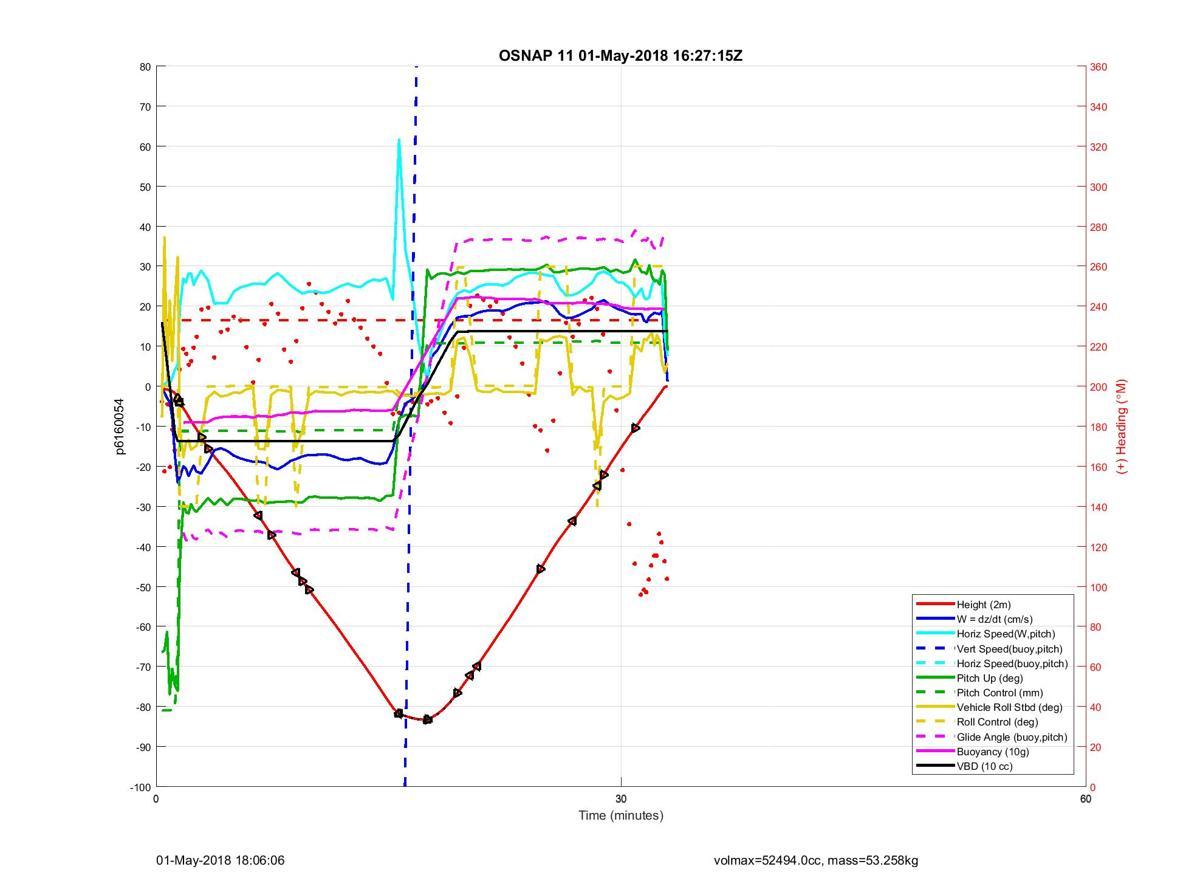
Task: Click the footer text "volmax=52494.0cc, mass=53.258kg"
Action: click(x=816, y=860)
